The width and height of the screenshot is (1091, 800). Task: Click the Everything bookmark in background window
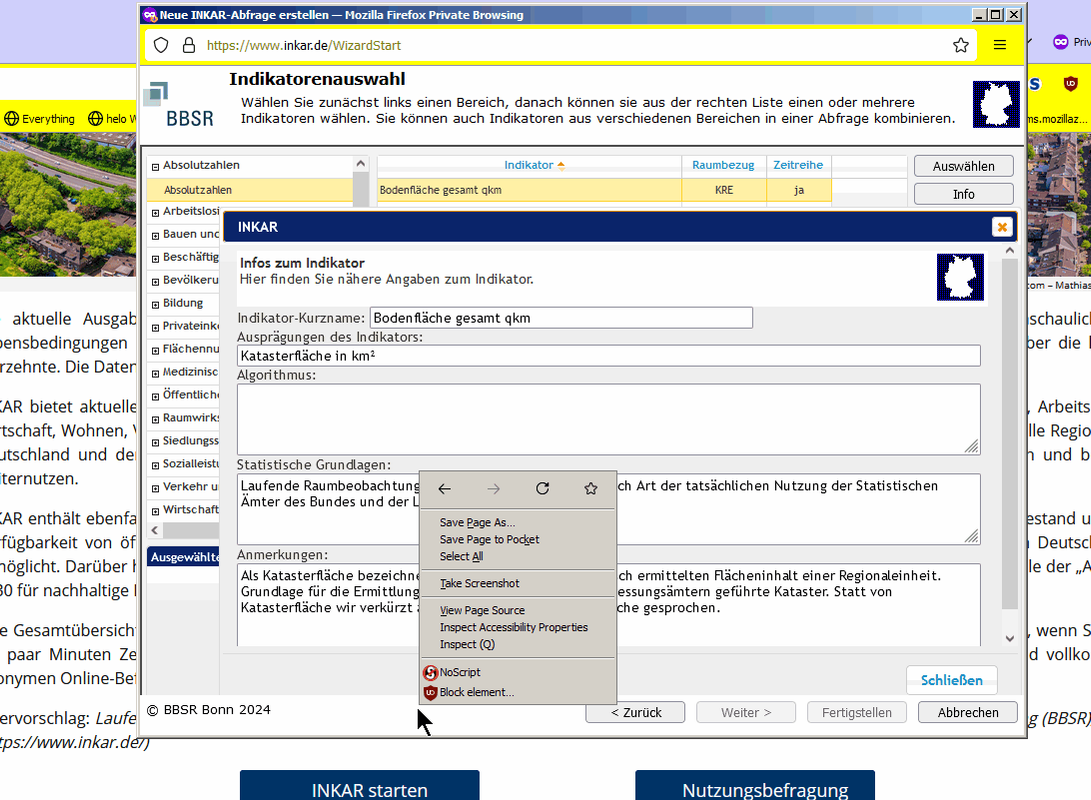pos(40,119)
